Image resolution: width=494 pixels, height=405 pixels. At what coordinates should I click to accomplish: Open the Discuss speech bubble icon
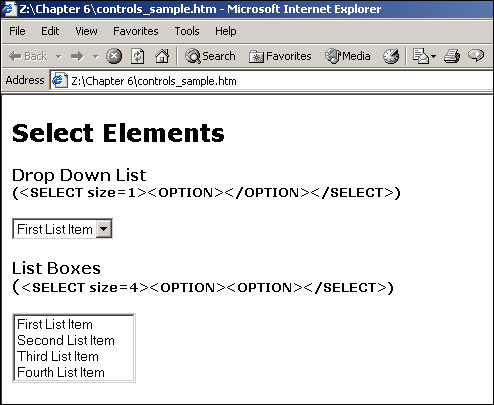[476, 55]
